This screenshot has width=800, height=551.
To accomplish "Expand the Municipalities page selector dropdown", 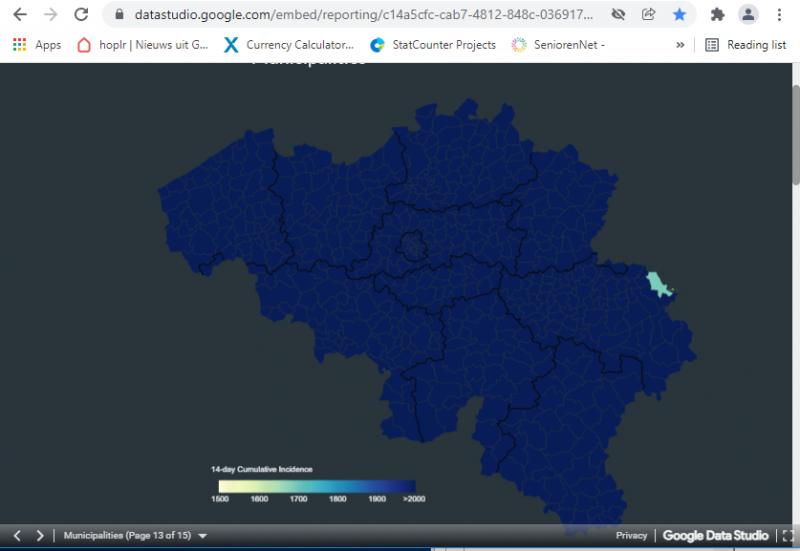I will coord(202,536).
